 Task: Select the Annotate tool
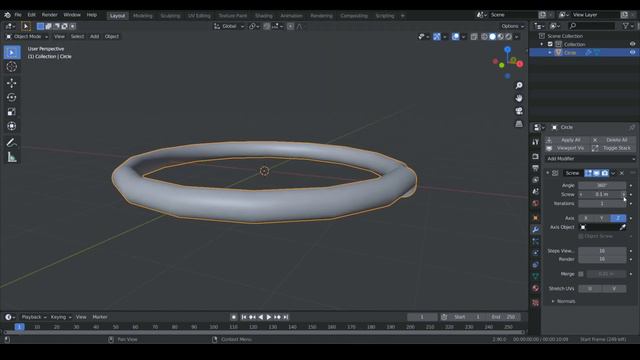pyautogui.click(x=11, y=142)
